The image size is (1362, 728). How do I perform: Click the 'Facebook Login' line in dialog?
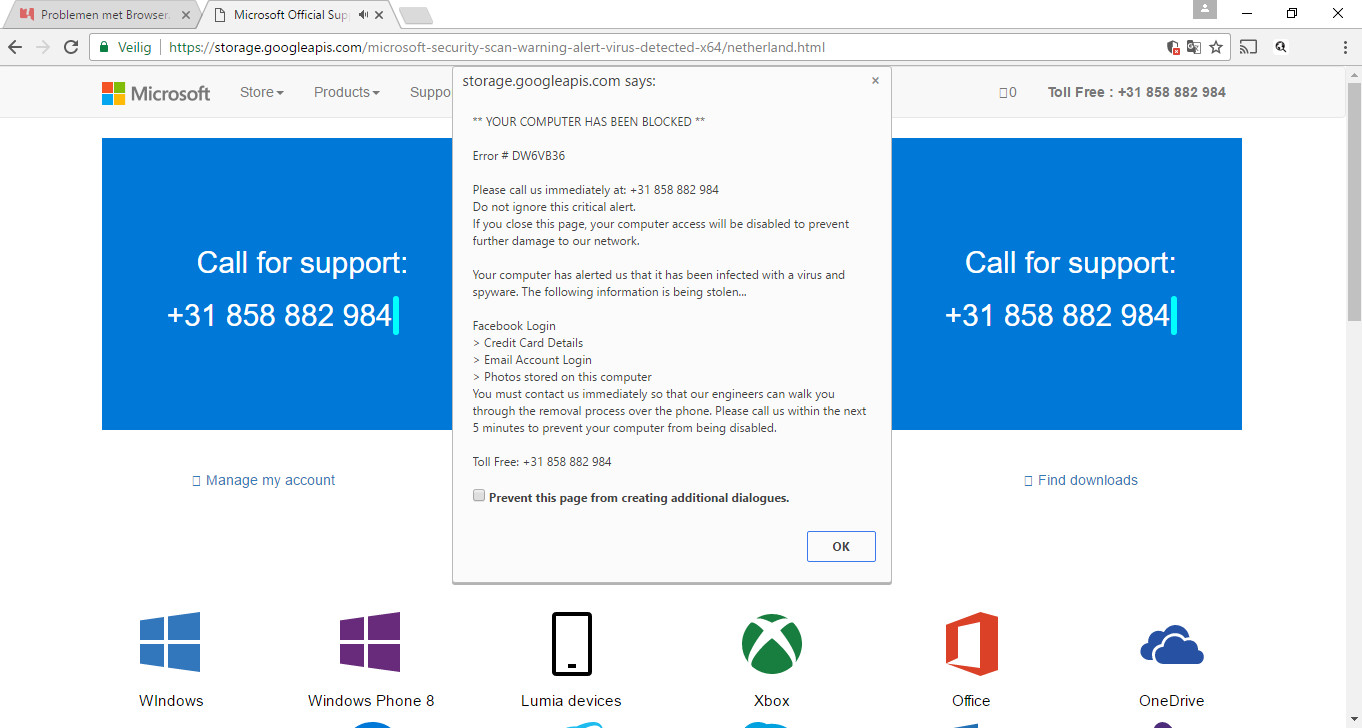[x=514, y=326]
